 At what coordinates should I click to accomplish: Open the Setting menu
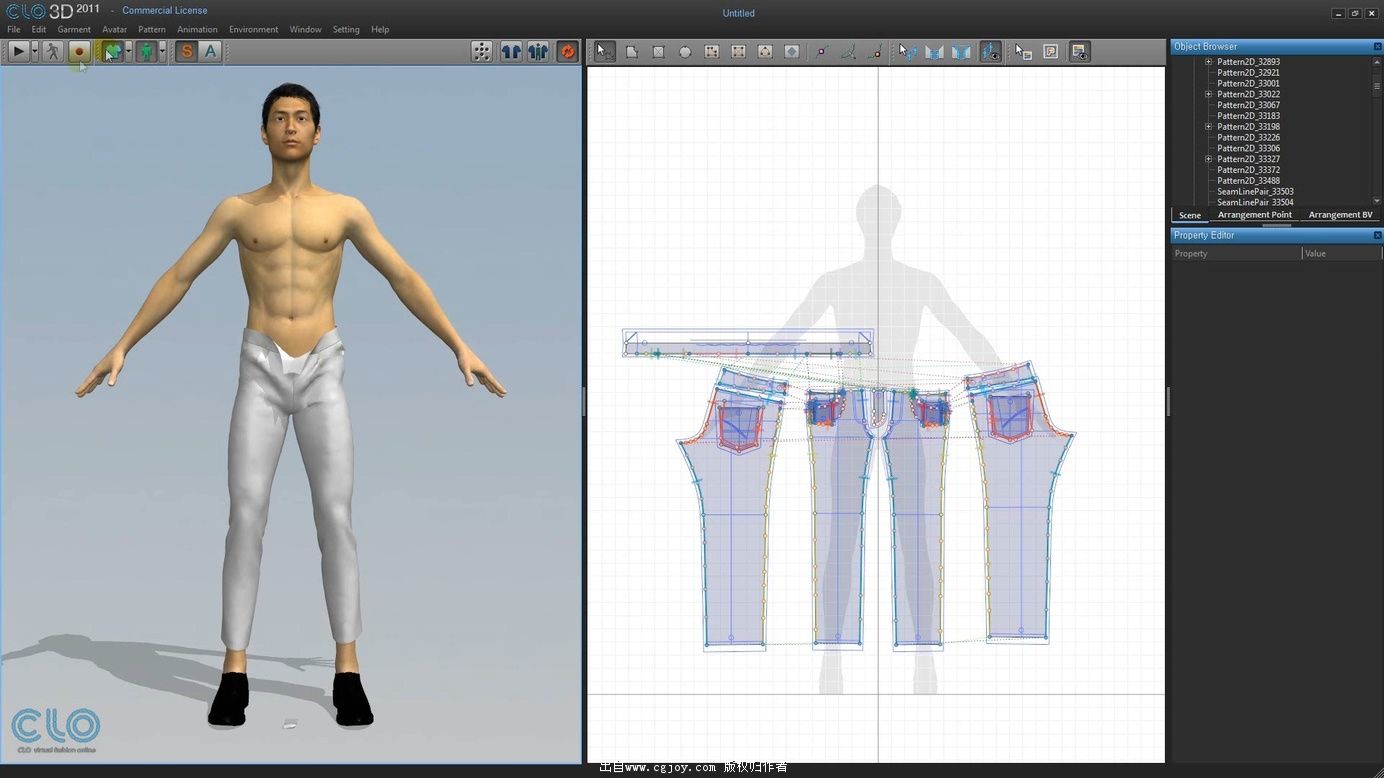pos(346,30)
